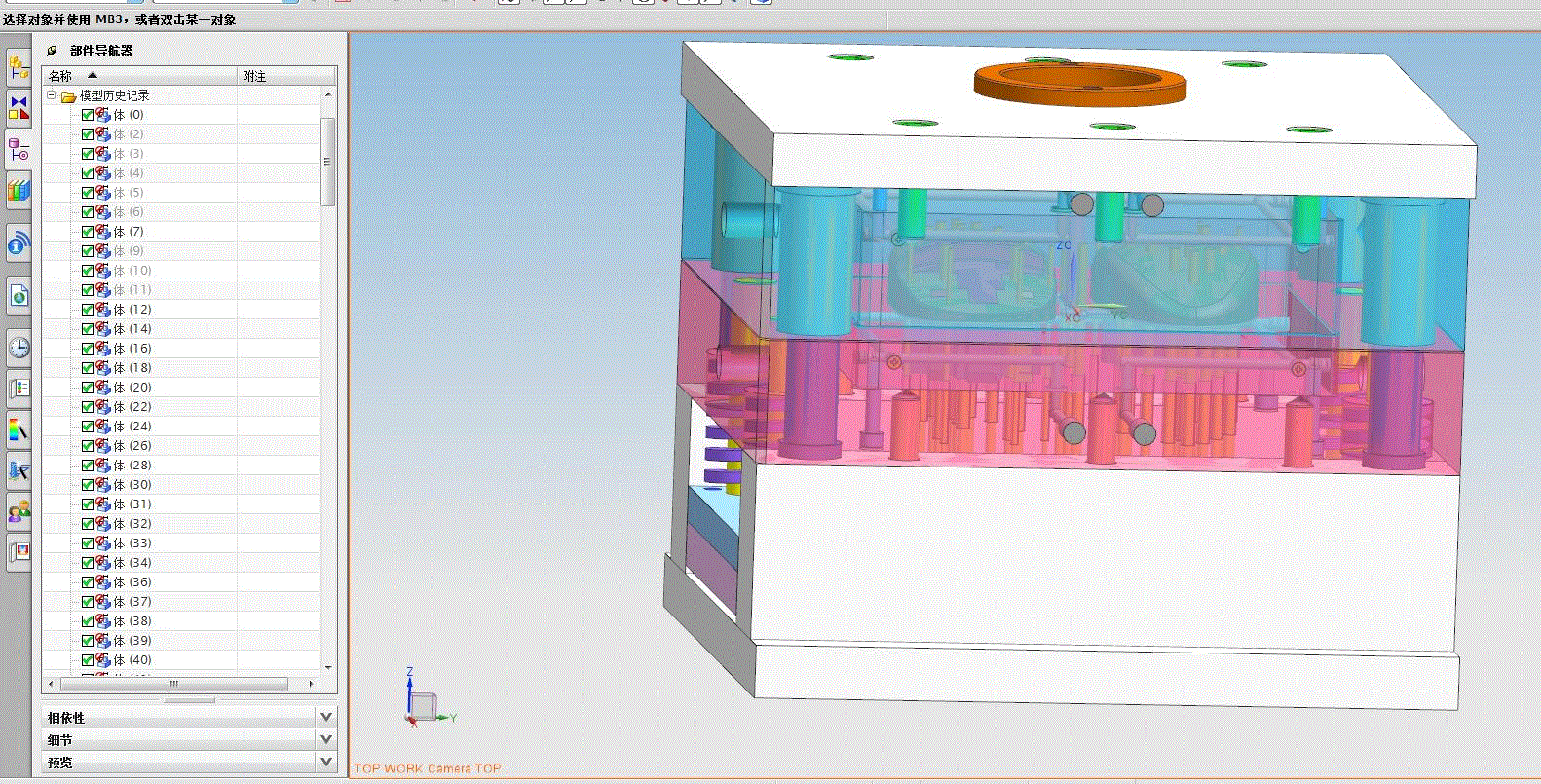Click the pin icon beside 部件导航器 title
The height and width of the screenshot is (784, 1541).
tap(53, 50)
